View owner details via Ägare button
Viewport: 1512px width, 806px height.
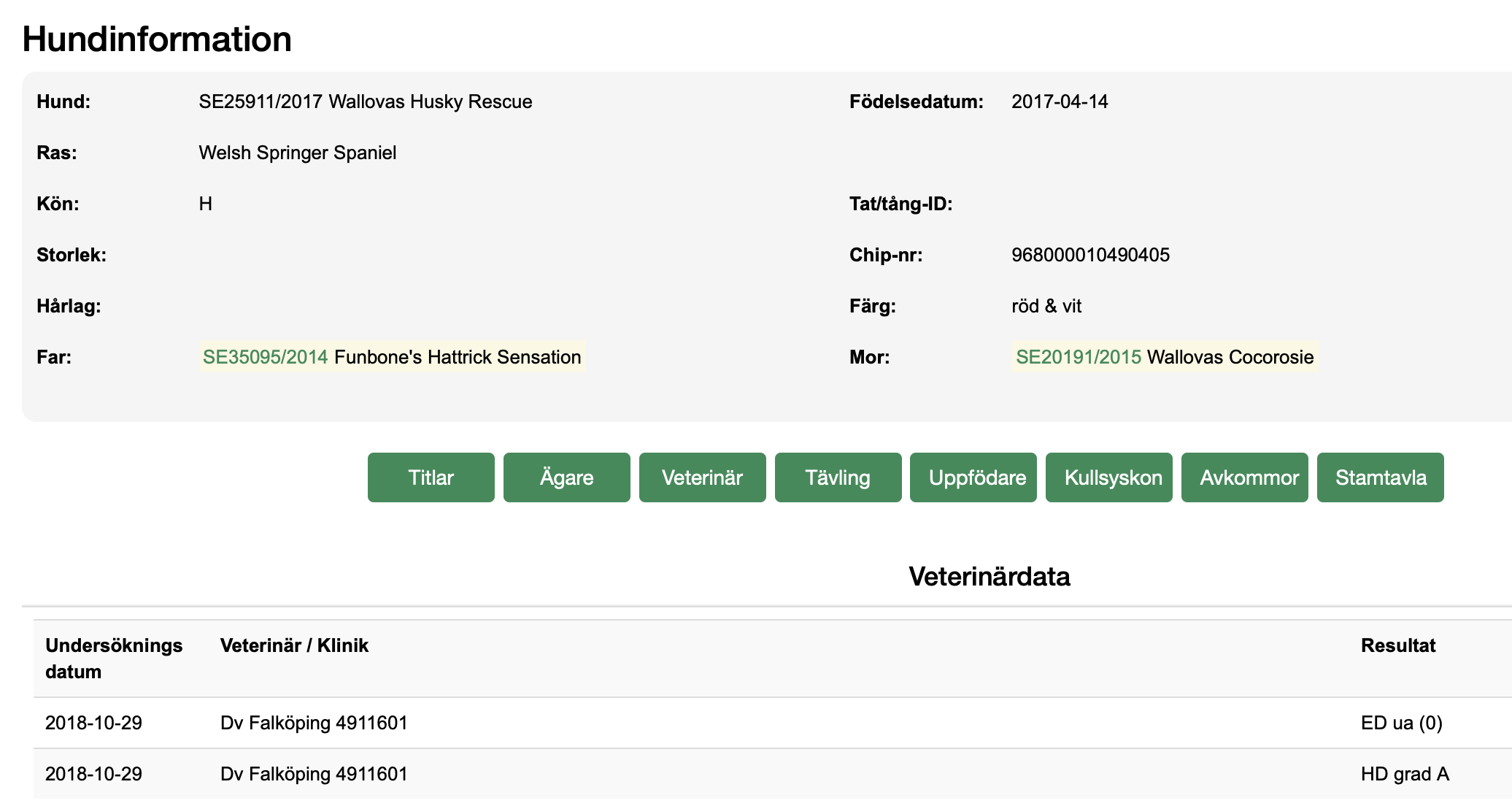(x=566, y=477)
